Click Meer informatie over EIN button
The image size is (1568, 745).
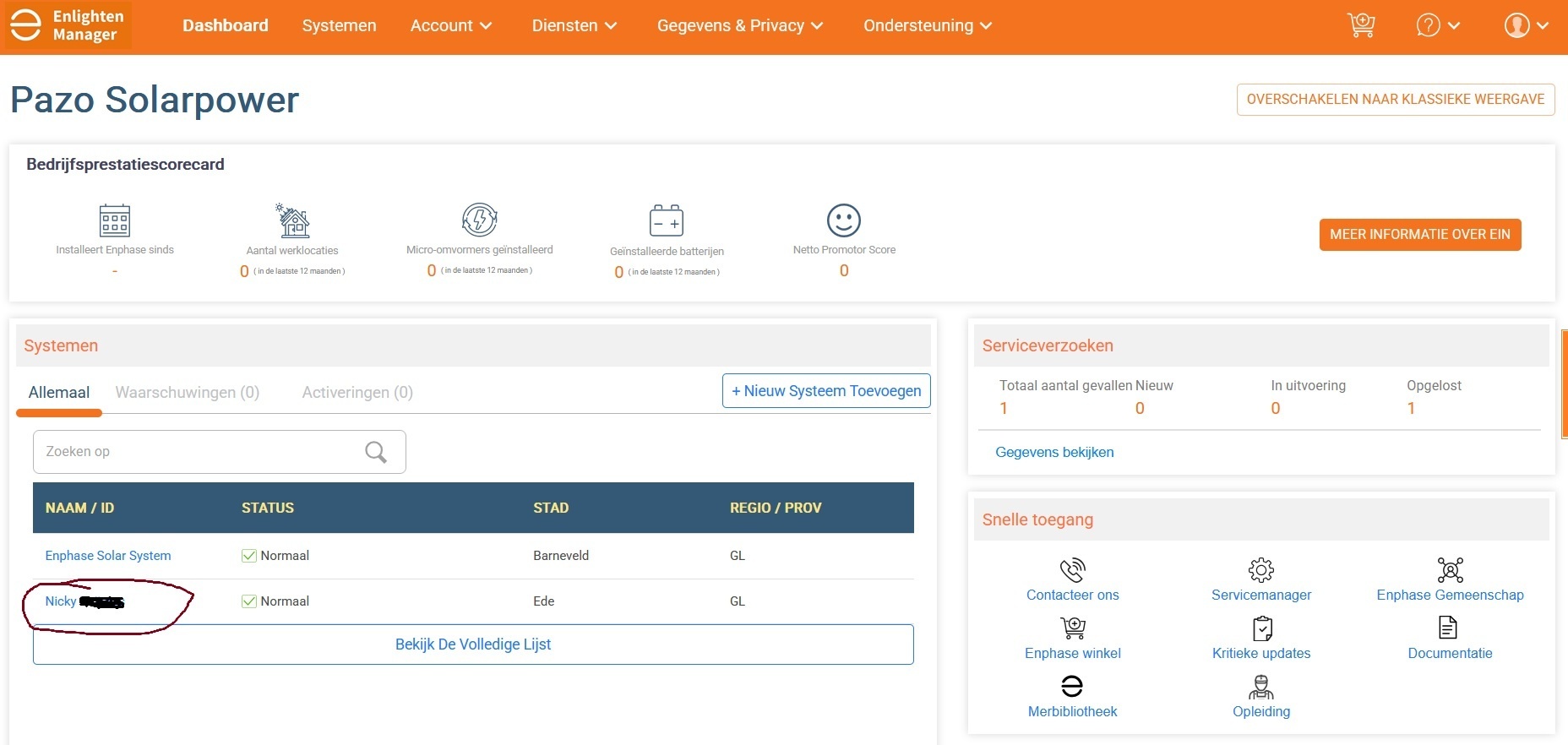tap(1420, 235)
